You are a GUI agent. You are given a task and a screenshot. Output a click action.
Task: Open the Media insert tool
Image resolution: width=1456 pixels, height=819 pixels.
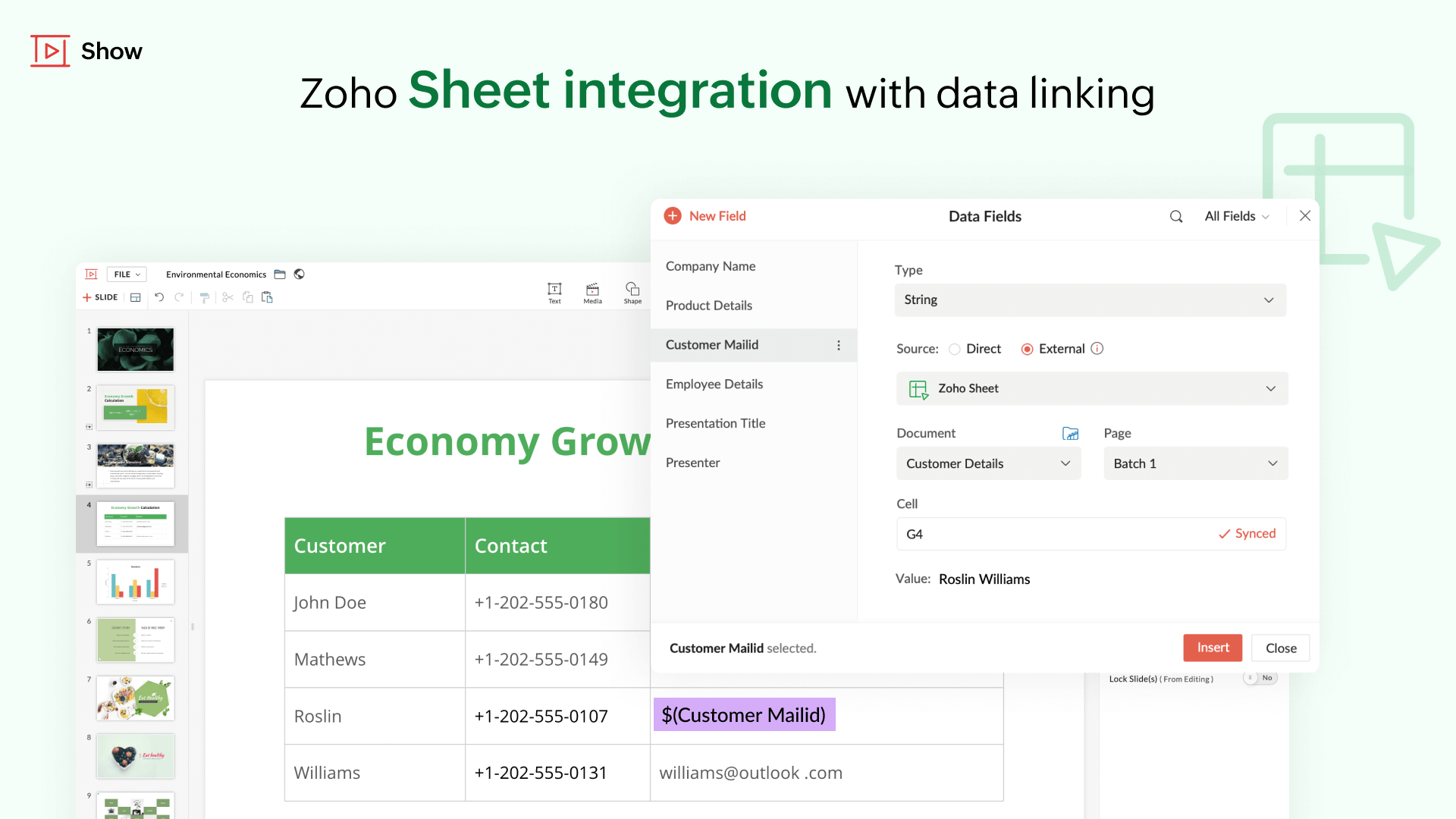(592, 293)
